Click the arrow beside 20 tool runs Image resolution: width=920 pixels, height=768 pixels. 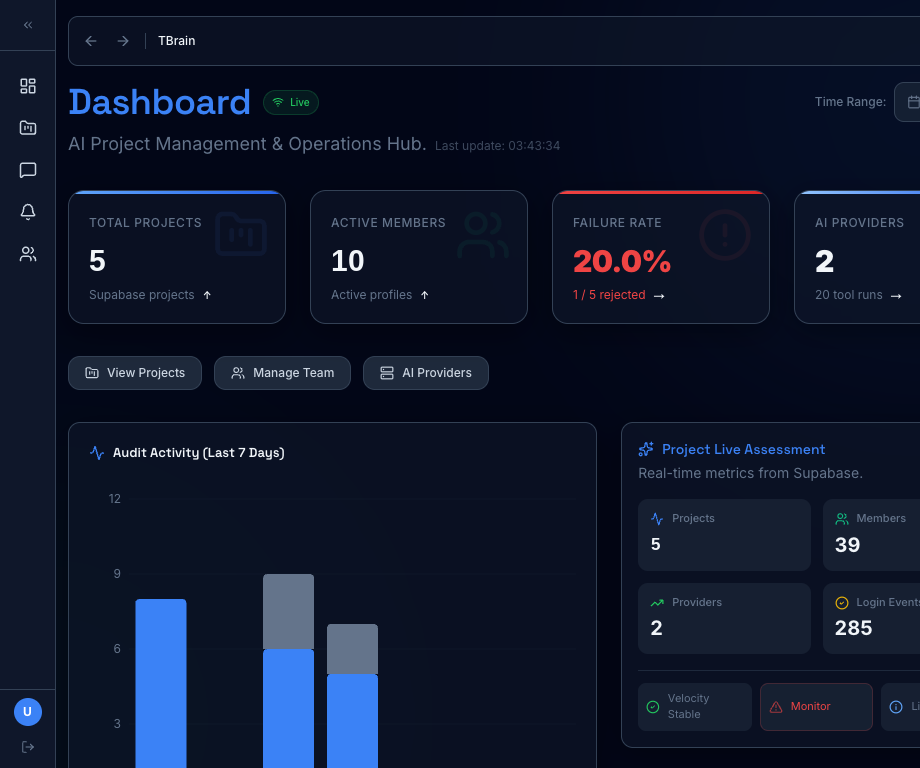click(896, 296)
